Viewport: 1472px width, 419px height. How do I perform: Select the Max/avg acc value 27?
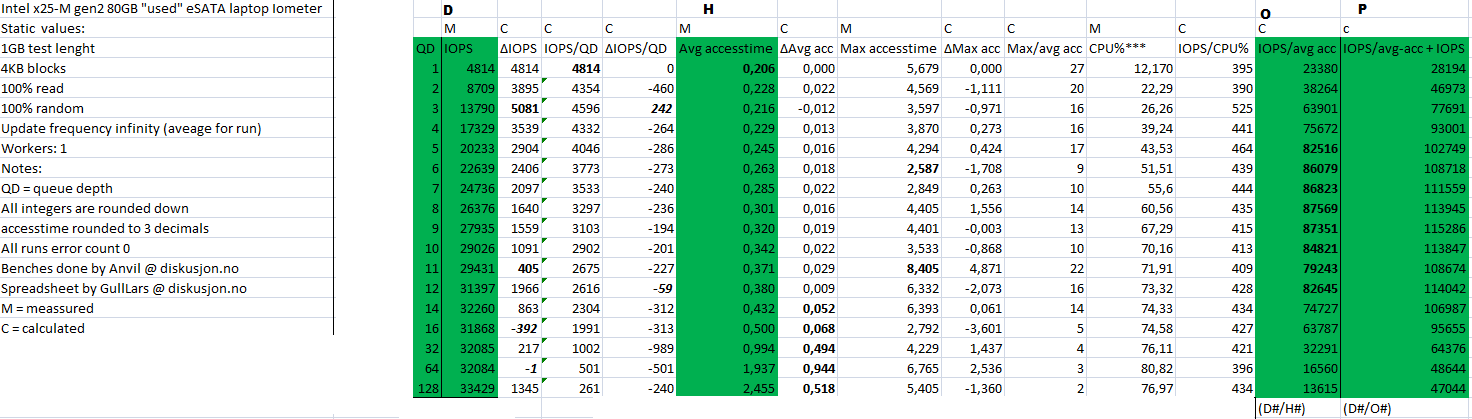pos(1076,68)
